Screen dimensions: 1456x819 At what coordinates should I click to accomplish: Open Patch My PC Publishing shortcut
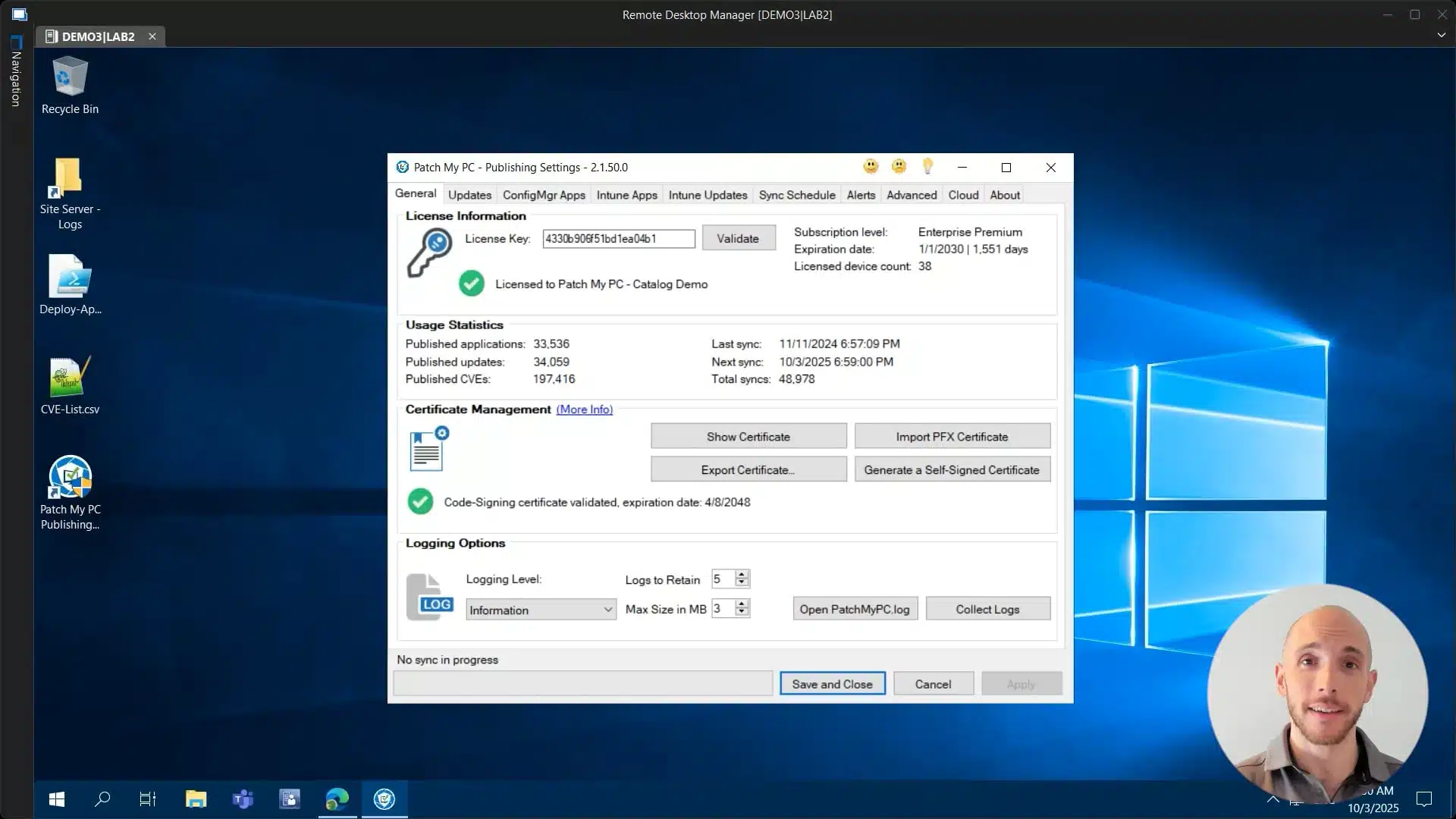(70, 491)
